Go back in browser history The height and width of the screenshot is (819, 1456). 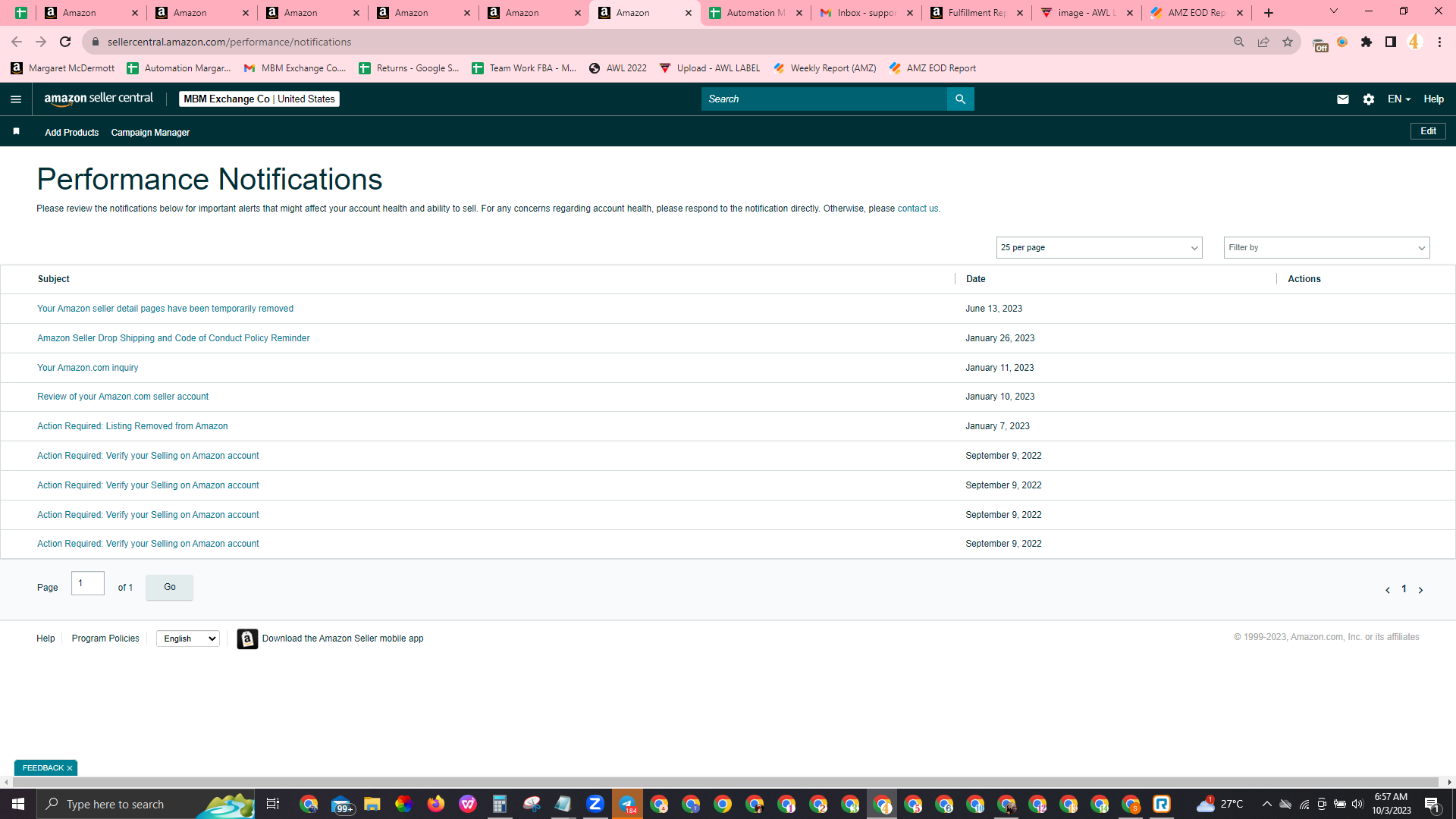click(17, 42)
